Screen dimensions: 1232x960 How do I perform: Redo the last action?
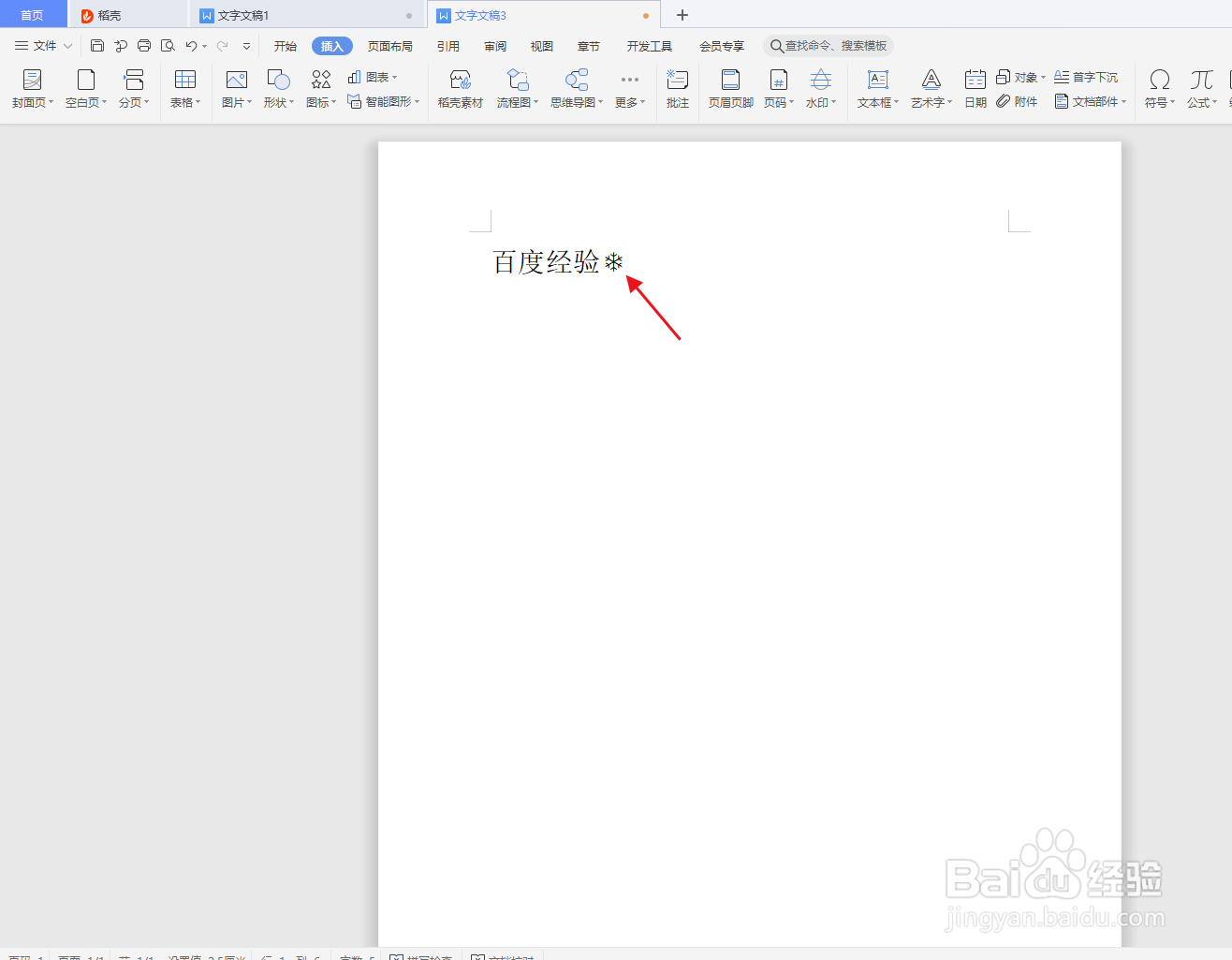pyautogui.click(x=222, y=46)
